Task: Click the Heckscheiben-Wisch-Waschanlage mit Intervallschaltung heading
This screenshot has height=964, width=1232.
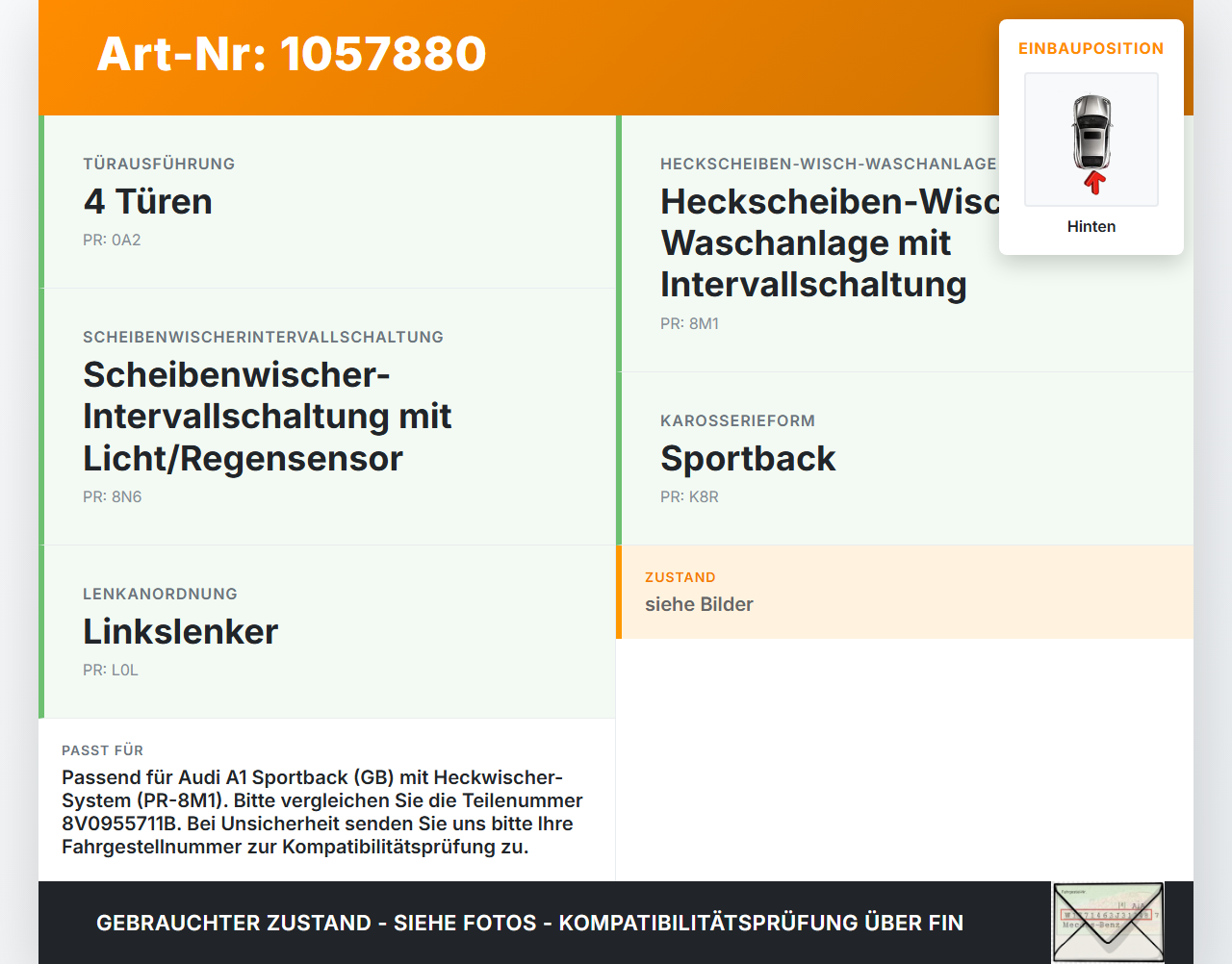Action: (830, 242)
